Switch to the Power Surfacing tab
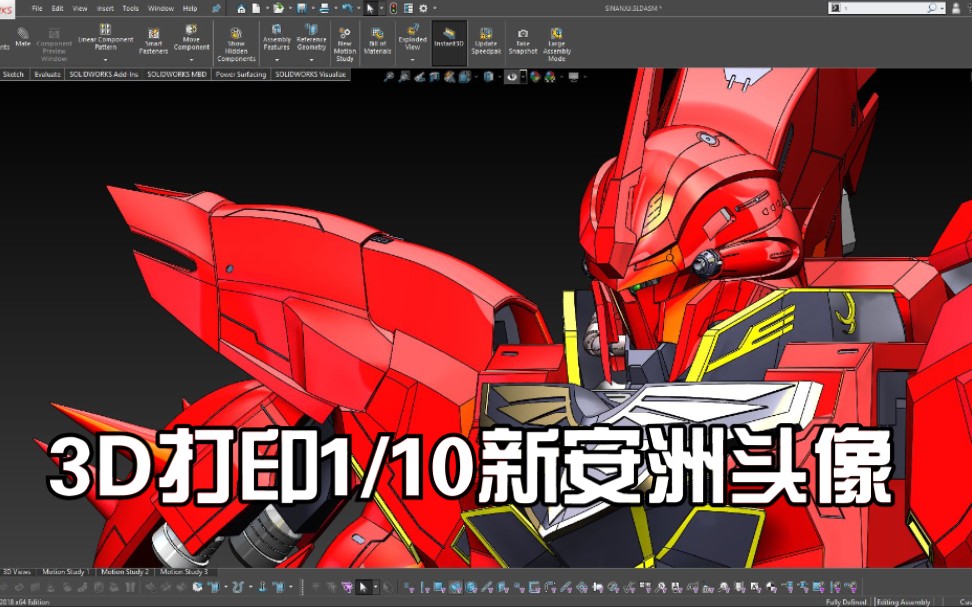Viewport: 972px width, 607px height. click(x=241, y=74)
